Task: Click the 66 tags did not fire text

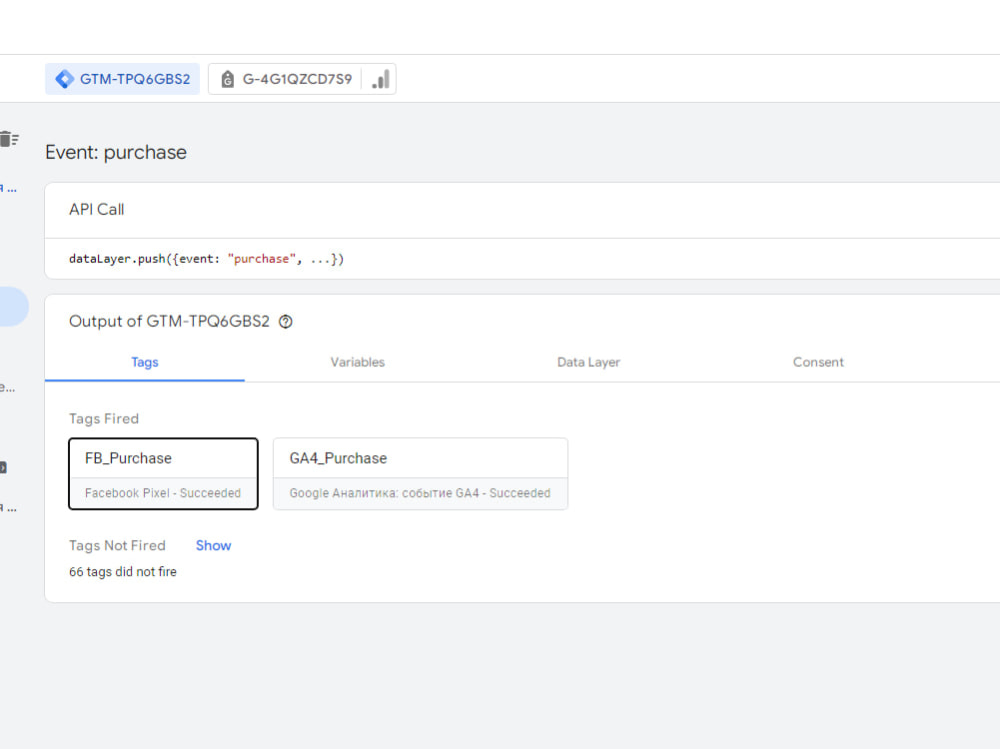Action: click(122, 571)
